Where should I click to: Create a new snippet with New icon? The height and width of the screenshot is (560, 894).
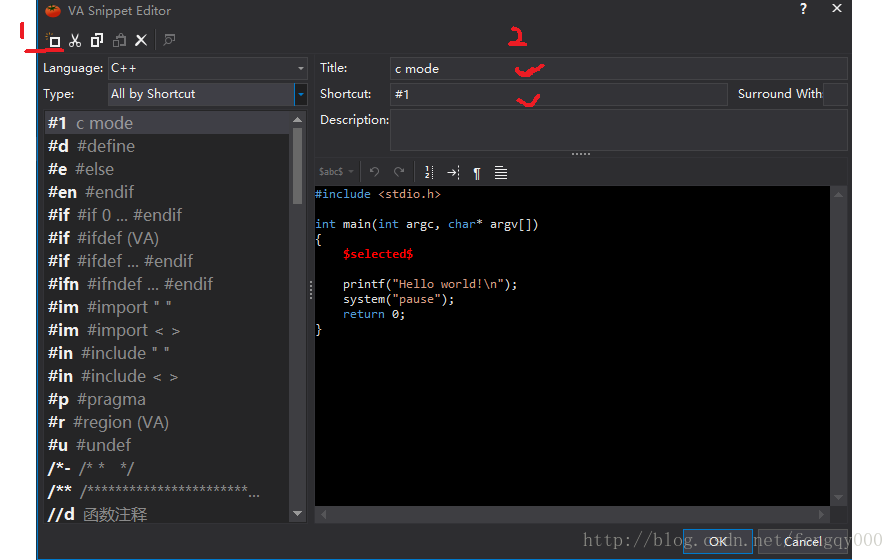(x=53, y=40)
